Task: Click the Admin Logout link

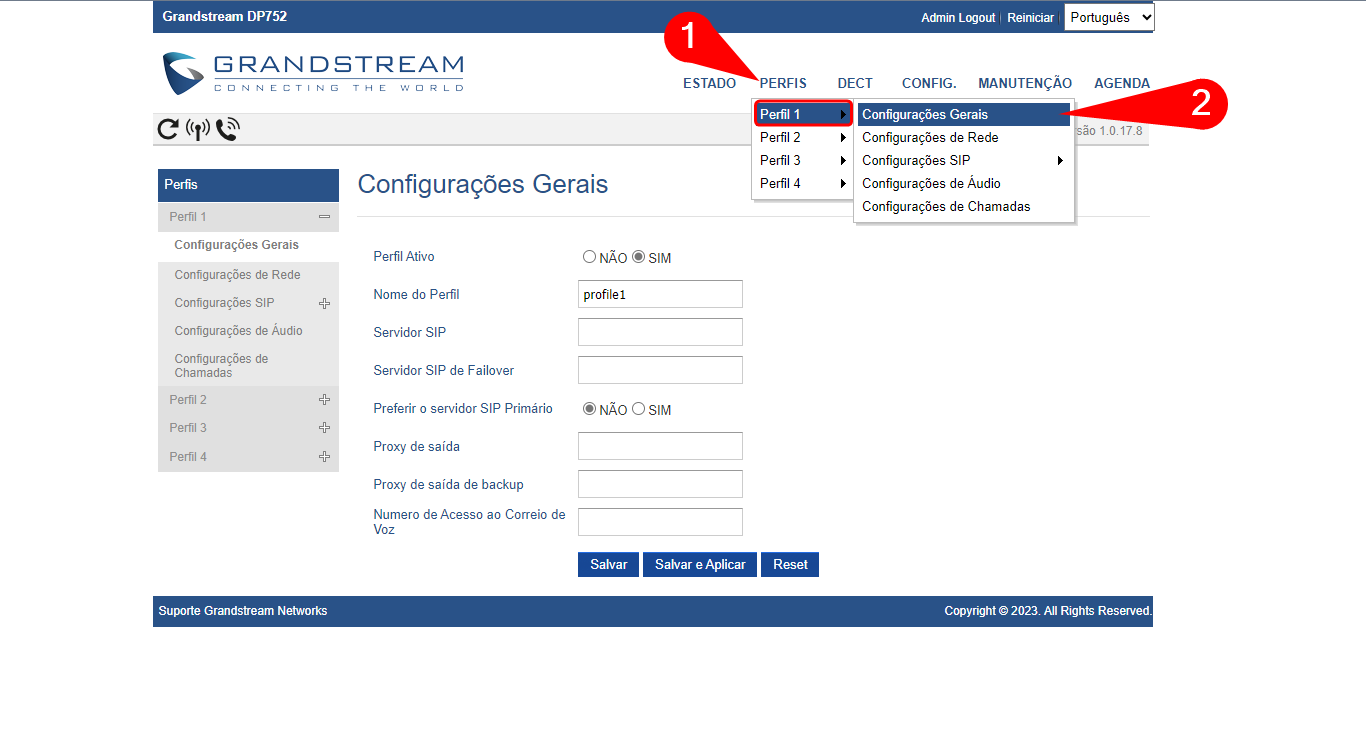Action: point(958,18)
